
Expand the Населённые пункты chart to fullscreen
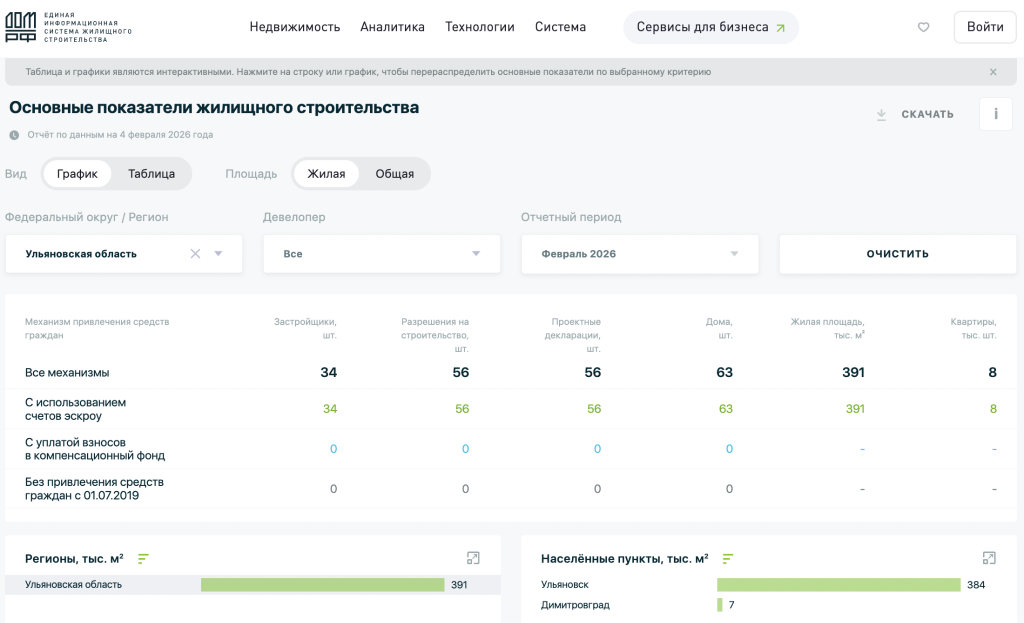989,558
